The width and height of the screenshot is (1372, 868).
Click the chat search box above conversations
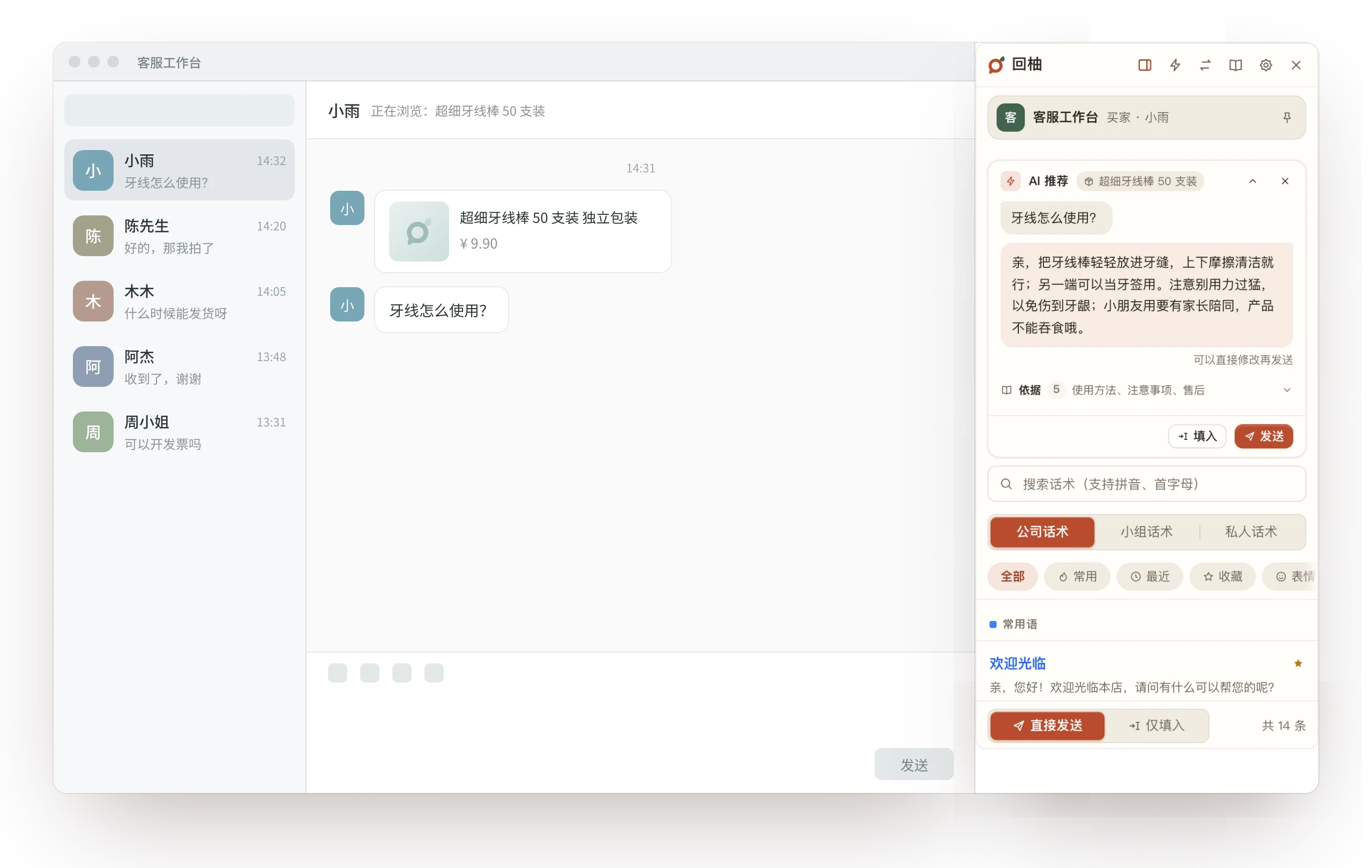point(180,110)
